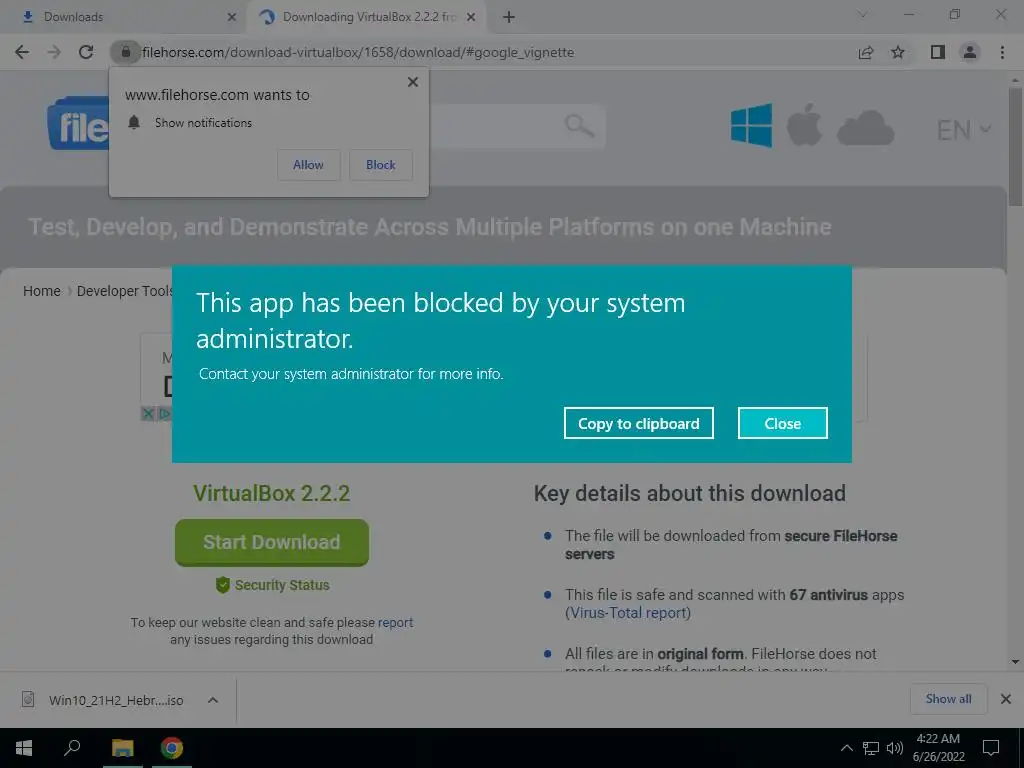Viewport: 1024px width, 768px height.
Task: Click the Home breadcrumb link
Action: pyautogui.click(x=42, y=291)
